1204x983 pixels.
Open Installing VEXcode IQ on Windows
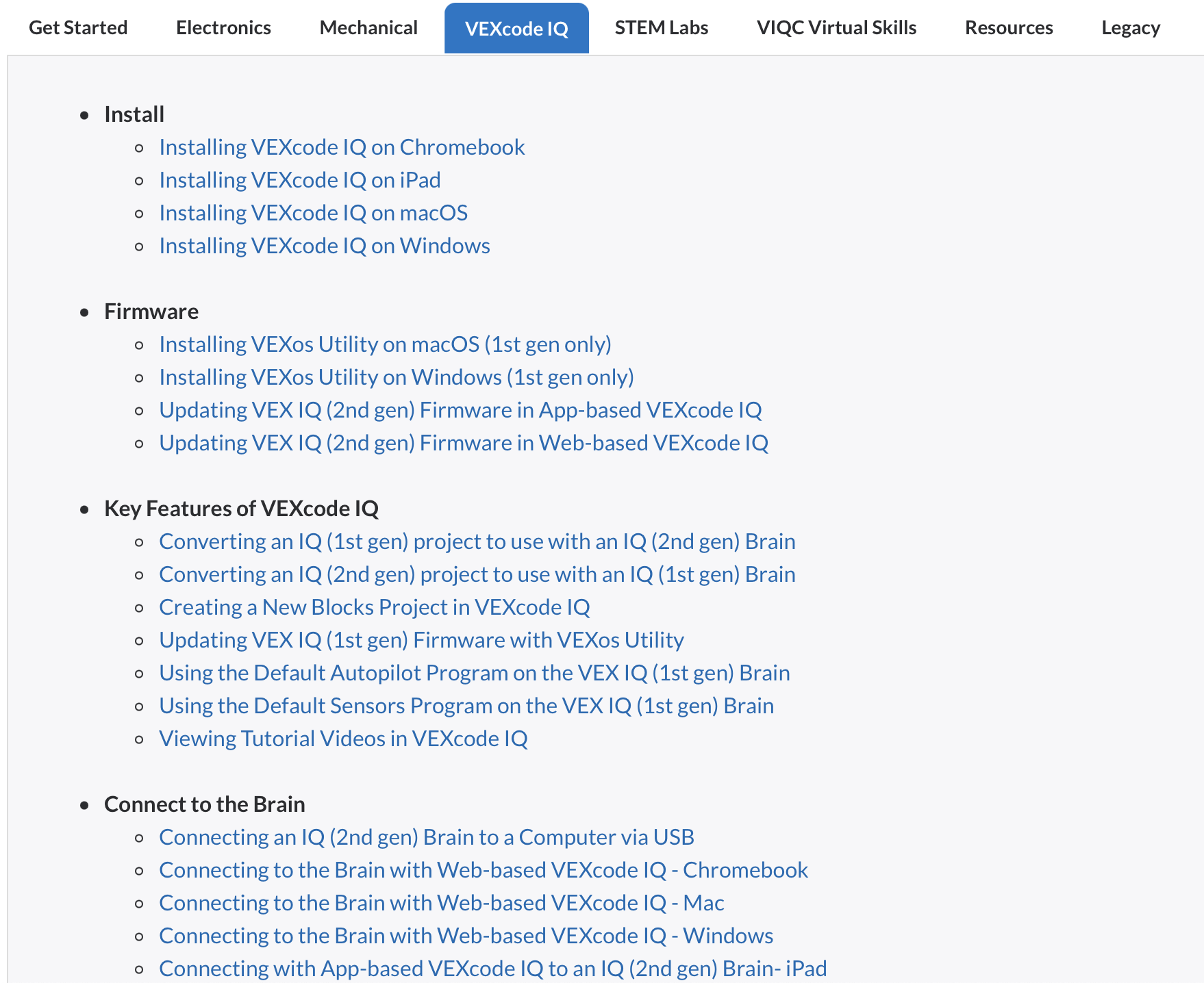[x=324, y=245]
